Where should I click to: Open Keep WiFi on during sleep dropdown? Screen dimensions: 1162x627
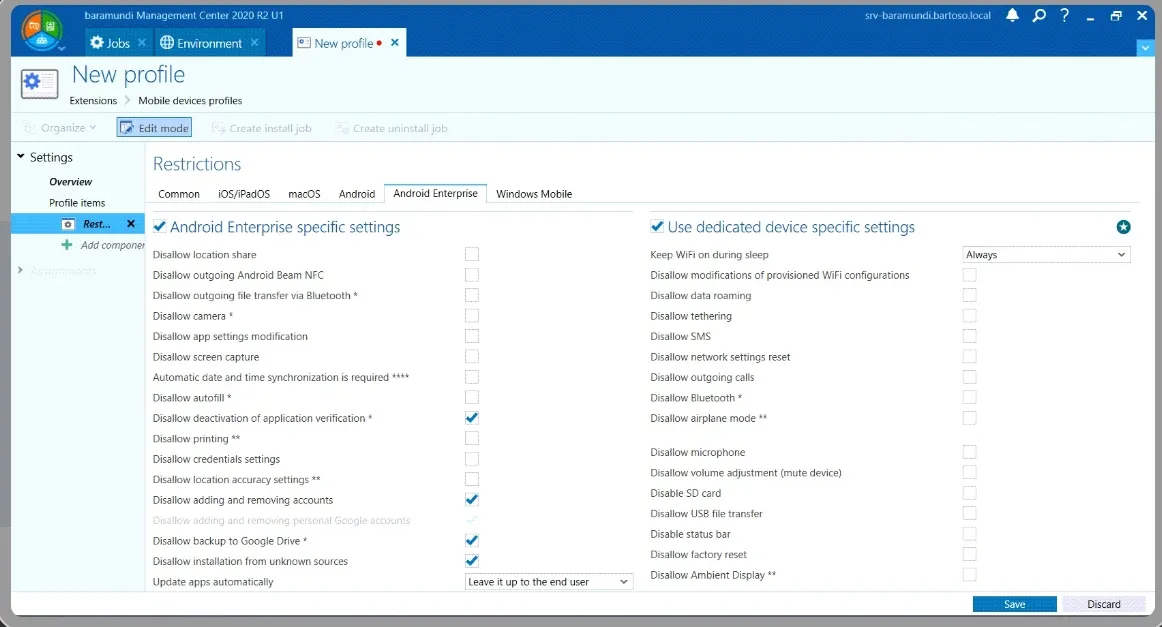point(1046,254)
